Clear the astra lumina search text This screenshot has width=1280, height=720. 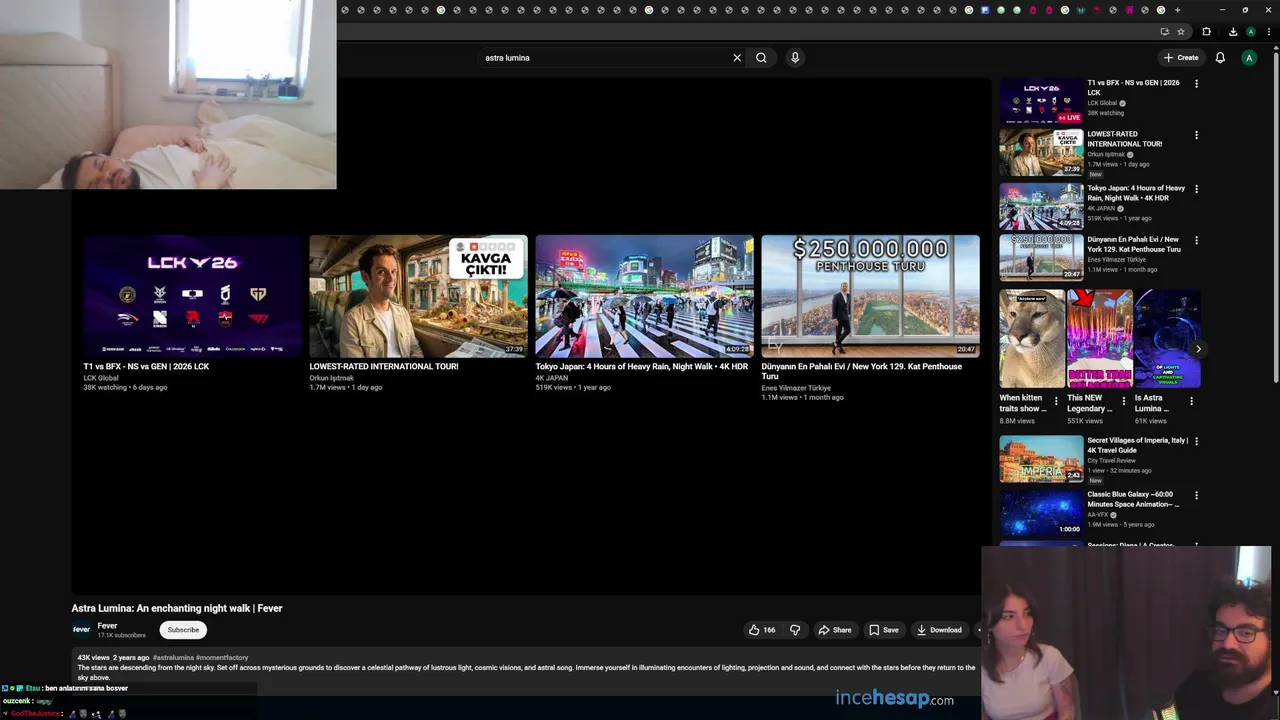737,58
